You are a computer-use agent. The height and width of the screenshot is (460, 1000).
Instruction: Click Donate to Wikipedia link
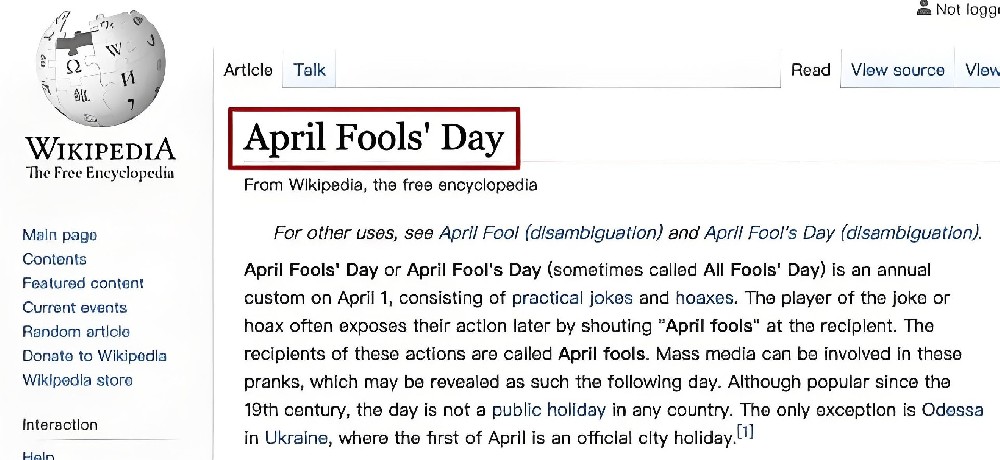[x=94, y=356]
